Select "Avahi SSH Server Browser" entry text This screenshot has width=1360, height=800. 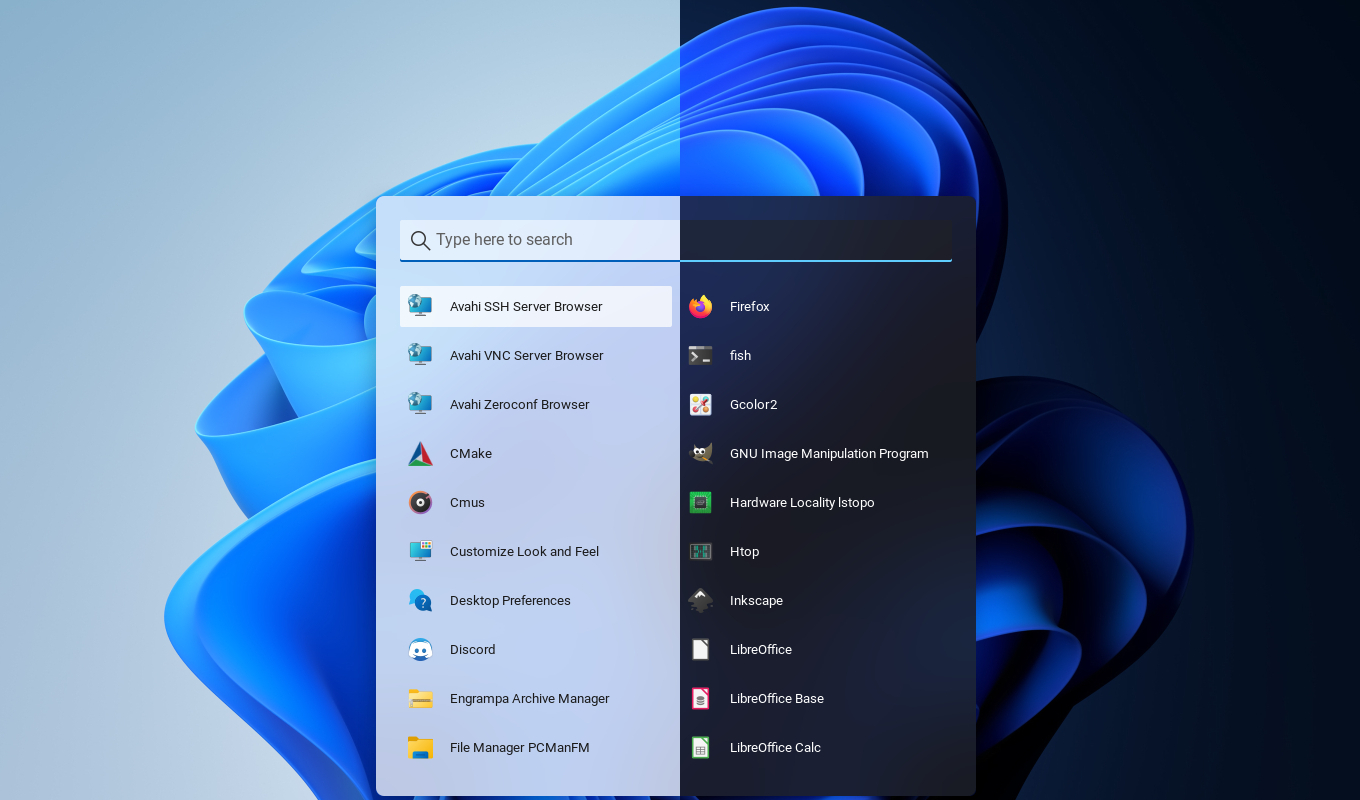point(526,307)
